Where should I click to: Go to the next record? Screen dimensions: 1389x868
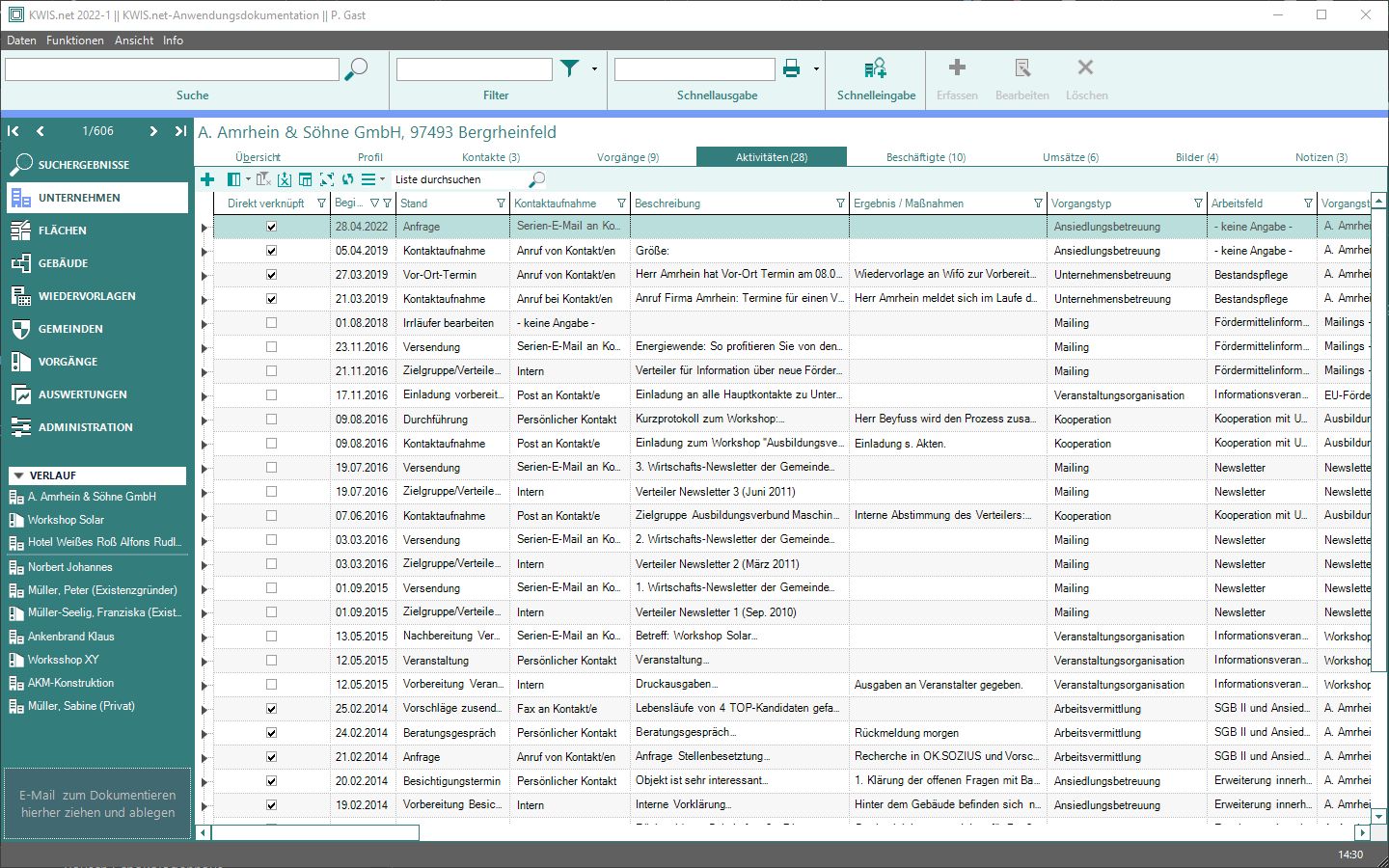(153, 131)
